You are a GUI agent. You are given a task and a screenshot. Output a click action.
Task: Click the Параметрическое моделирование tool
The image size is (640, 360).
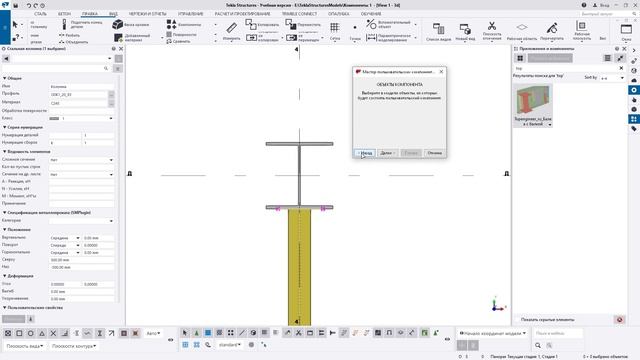point(390,38)
